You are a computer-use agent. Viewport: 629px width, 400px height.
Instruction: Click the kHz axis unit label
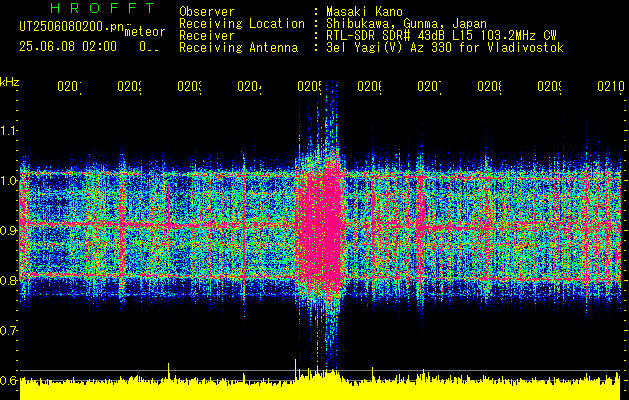click(x=9, y=82)
